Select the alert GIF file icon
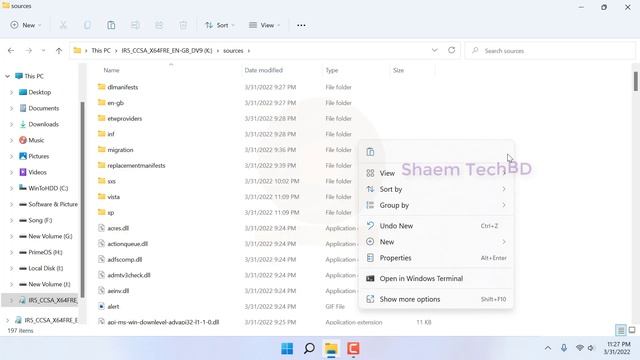 (x=102, y=306)
